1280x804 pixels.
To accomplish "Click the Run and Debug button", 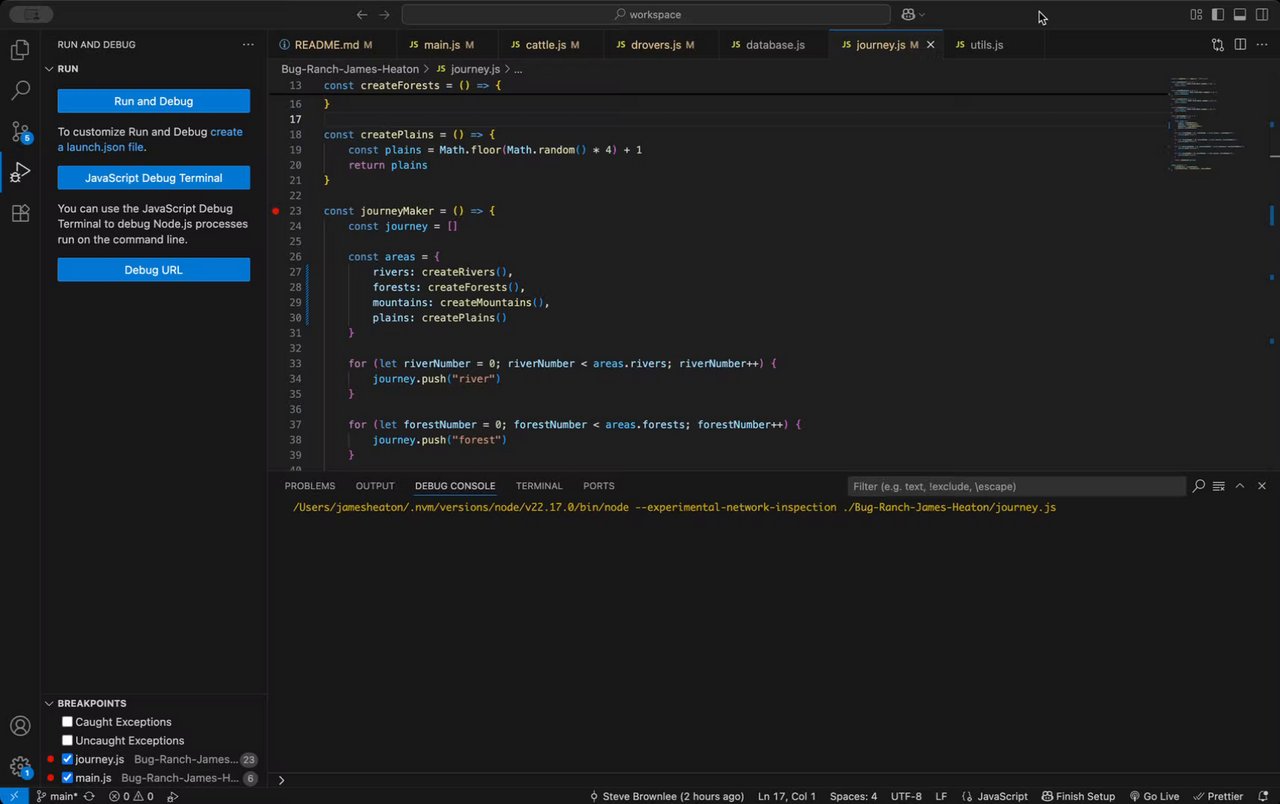I will coord(153,101).
